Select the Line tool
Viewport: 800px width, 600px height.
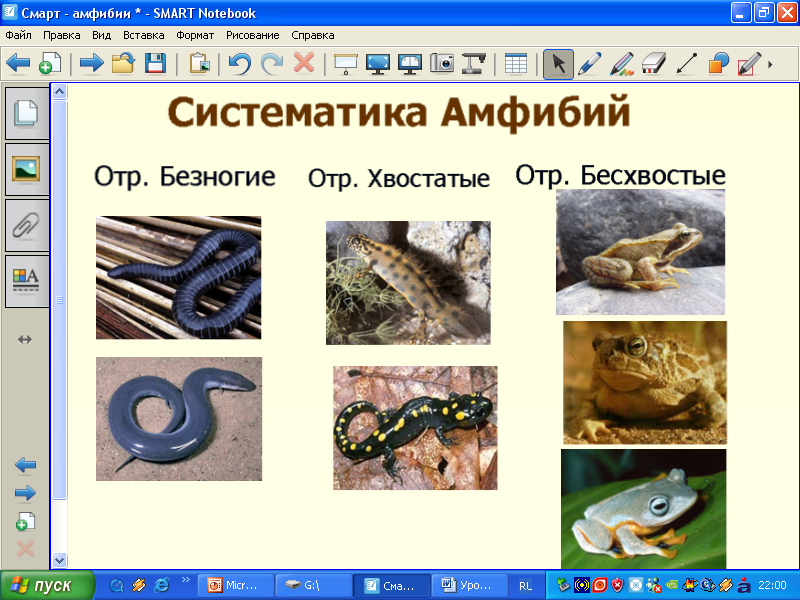point(686,64)
